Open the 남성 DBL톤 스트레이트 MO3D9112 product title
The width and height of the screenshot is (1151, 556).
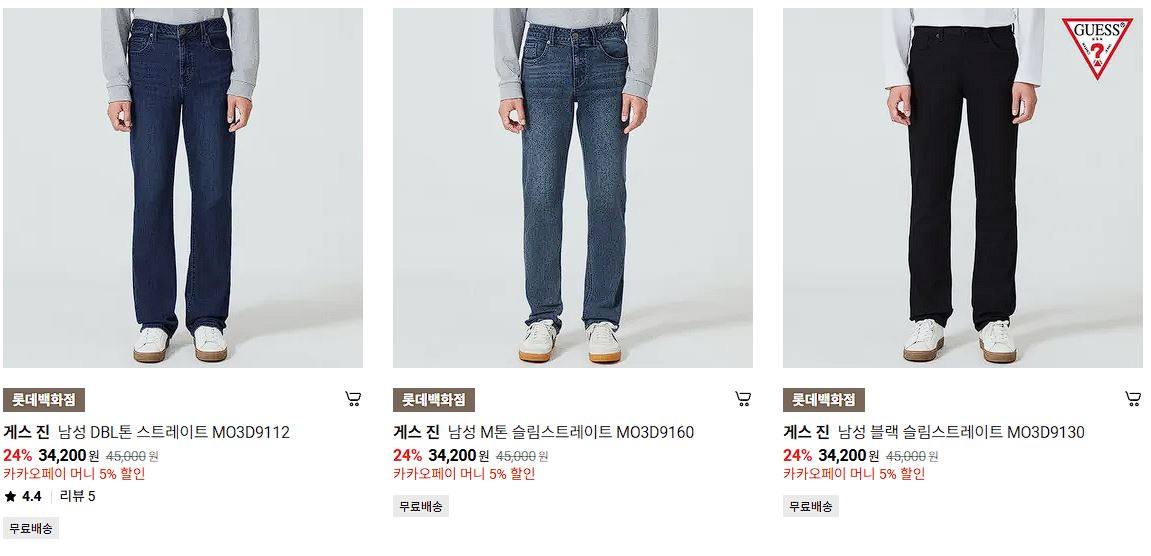click(174, 432)
